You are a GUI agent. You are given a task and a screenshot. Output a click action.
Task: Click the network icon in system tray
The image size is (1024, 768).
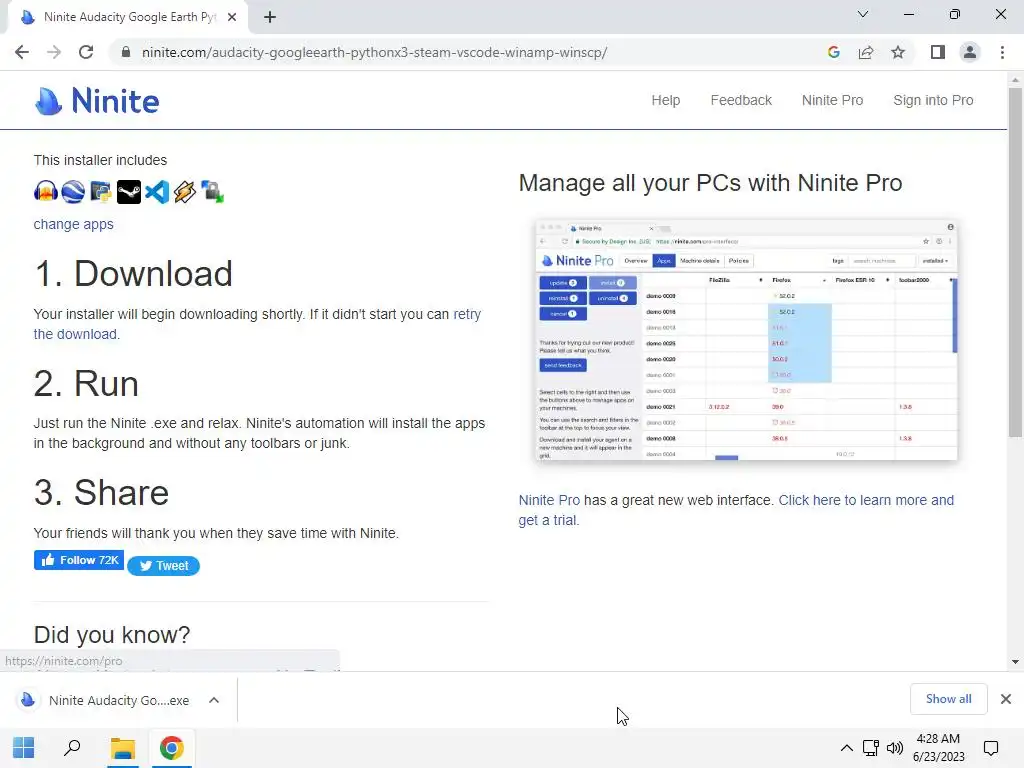(871, 748)
